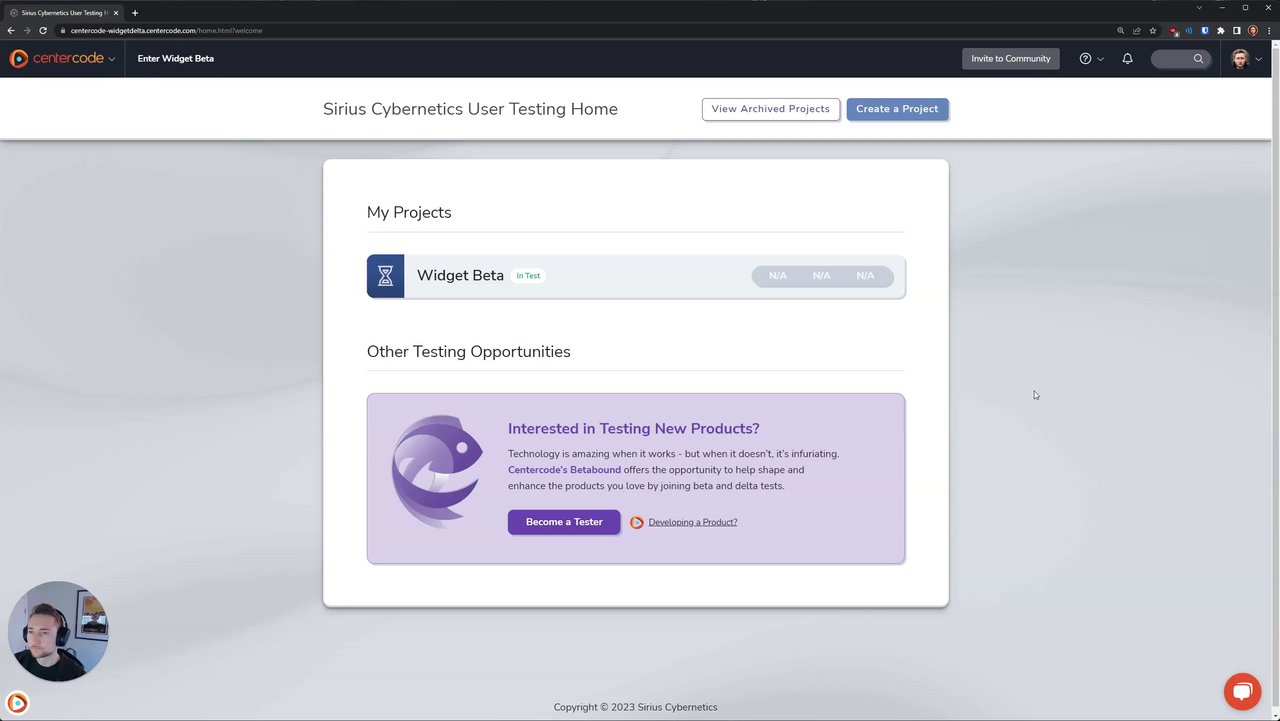The image size is (1280, 721).
Task: Open Chrome three-dot menu
Action: [x=1268, y=31]
